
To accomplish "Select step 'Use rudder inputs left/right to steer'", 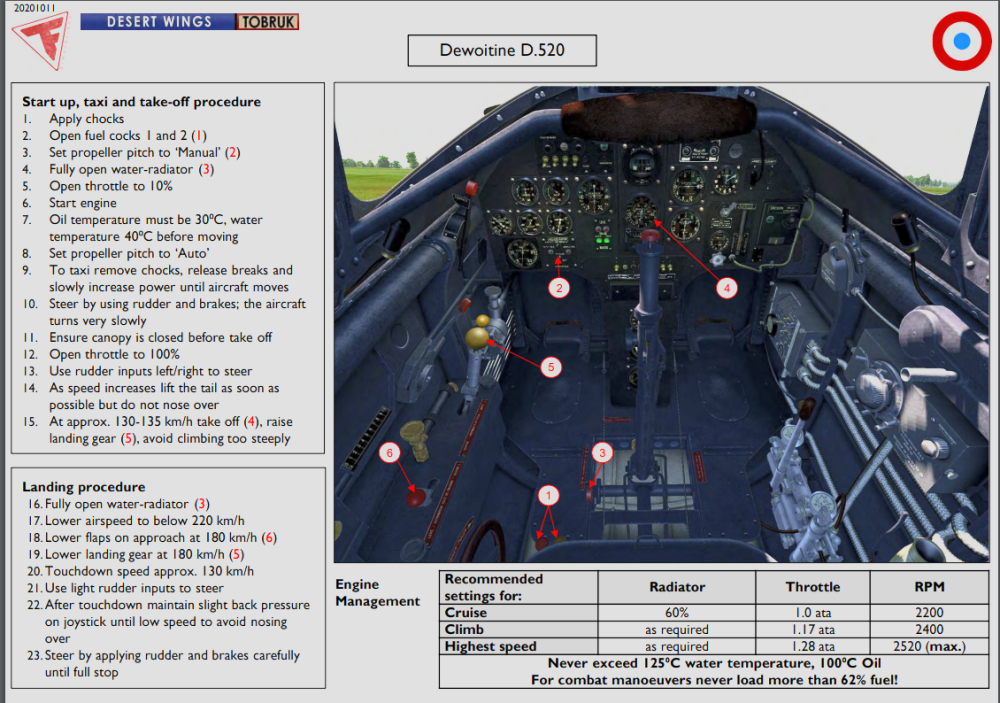I will coord(138,371).
